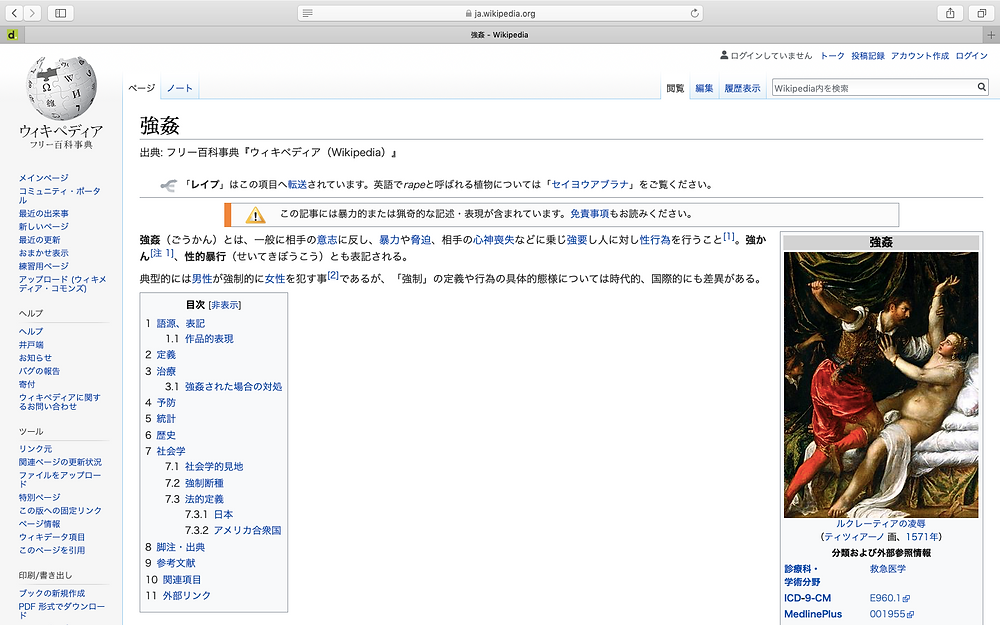1000x625 pixels.
Task: Click the E960.1 external link
Action: [x=890, y=598]
